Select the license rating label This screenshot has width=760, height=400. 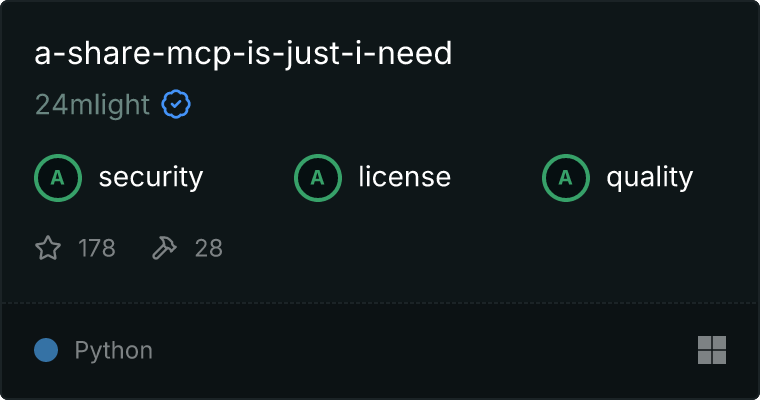(404, 176)
